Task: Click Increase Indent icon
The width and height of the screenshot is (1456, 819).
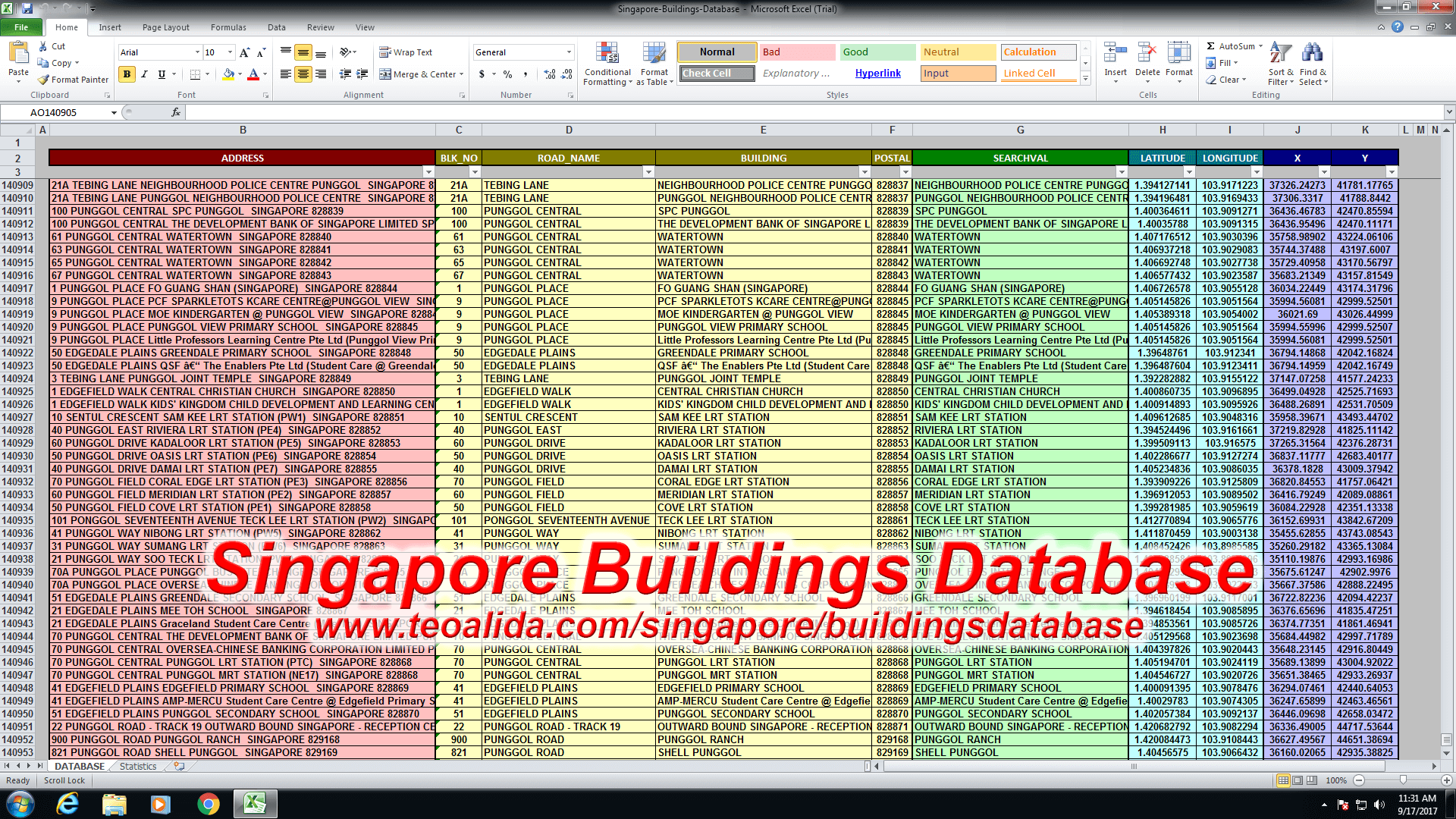Action: tap(362, 74)
